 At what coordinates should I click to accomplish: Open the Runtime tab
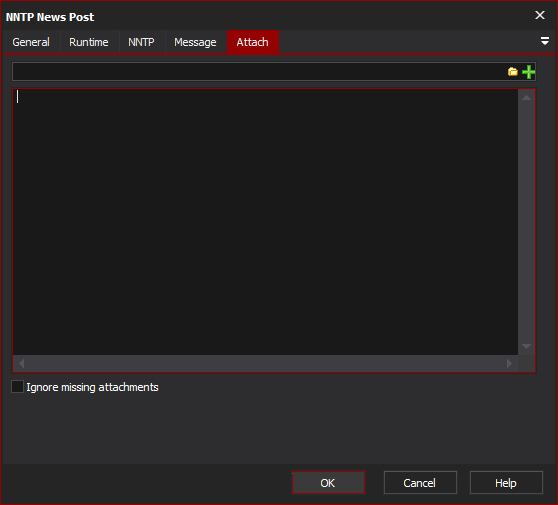(89, 42)
